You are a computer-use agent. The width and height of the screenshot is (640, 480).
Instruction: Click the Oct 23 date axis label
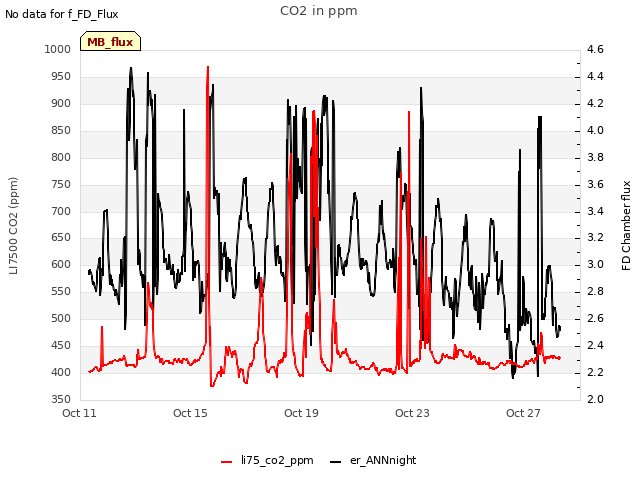412,413
